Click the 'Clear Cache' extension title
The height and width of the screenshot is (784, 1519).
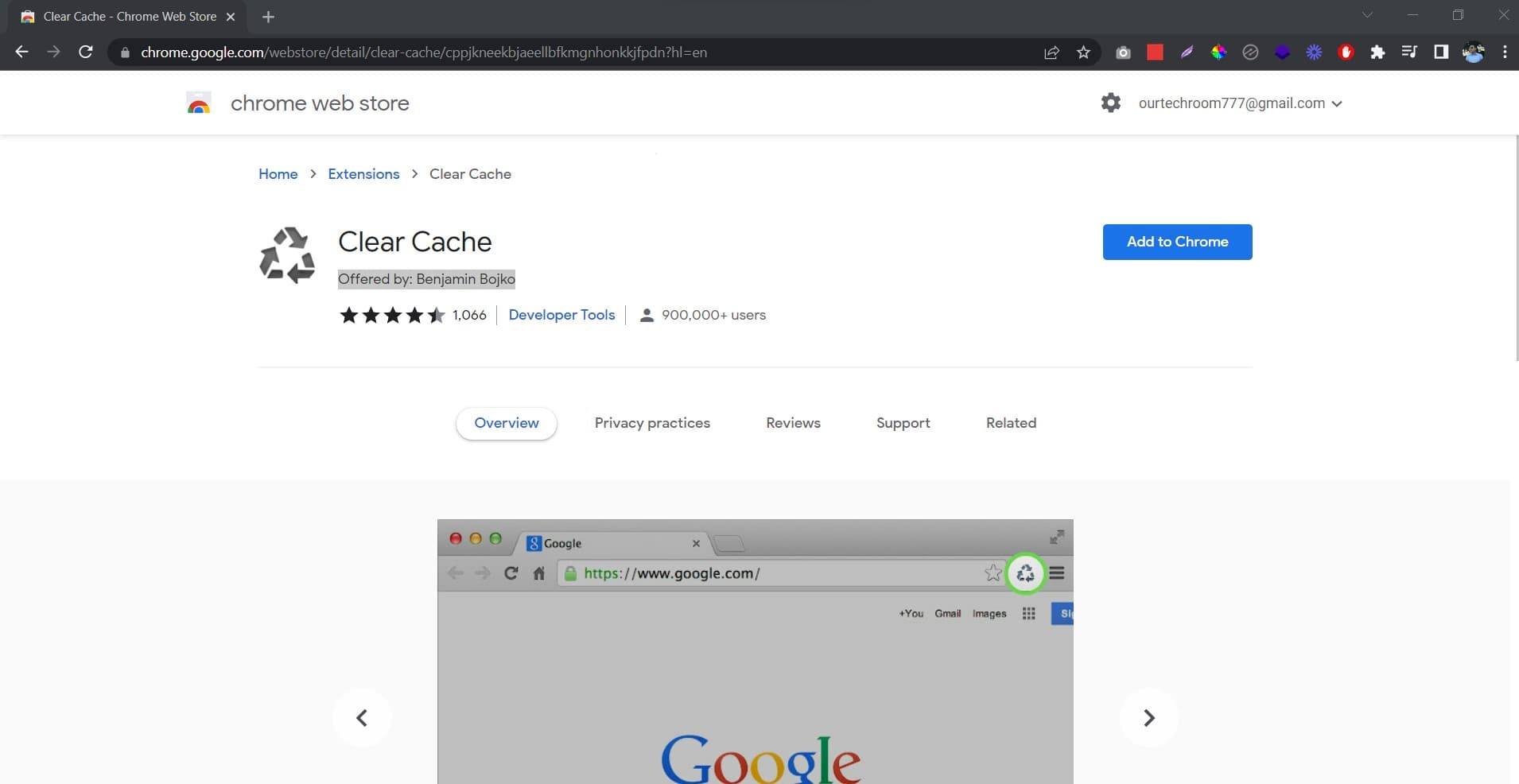pyautogui.click(x=414, y=242)
